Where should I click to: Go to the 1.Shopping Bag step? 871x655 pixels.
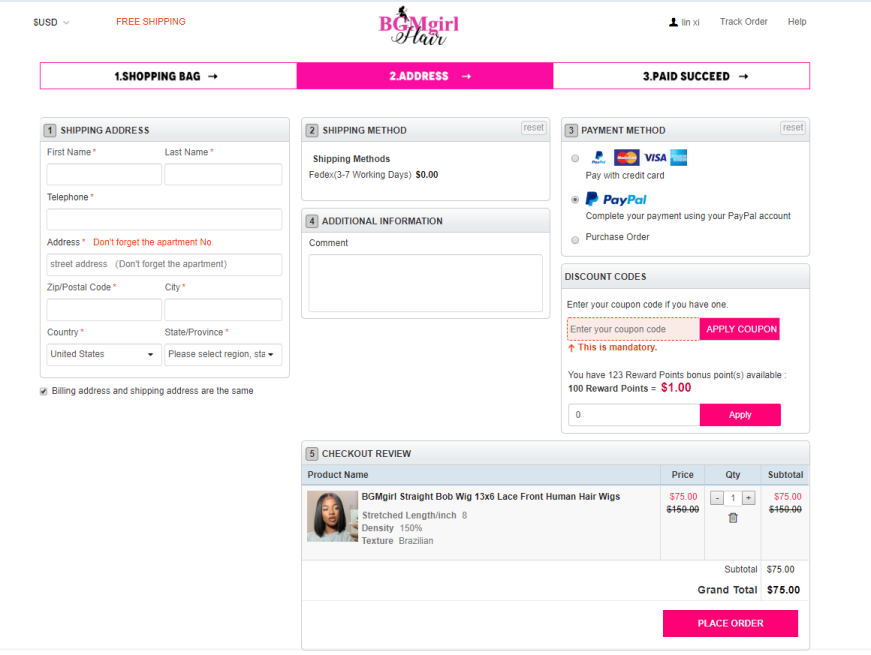(168, 76)
